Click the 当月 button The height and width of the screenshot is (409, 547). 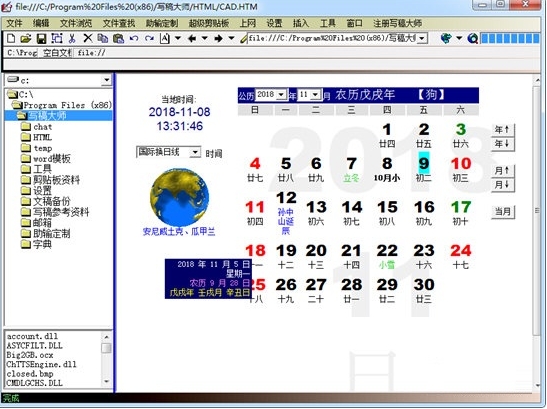pos(503,211)
